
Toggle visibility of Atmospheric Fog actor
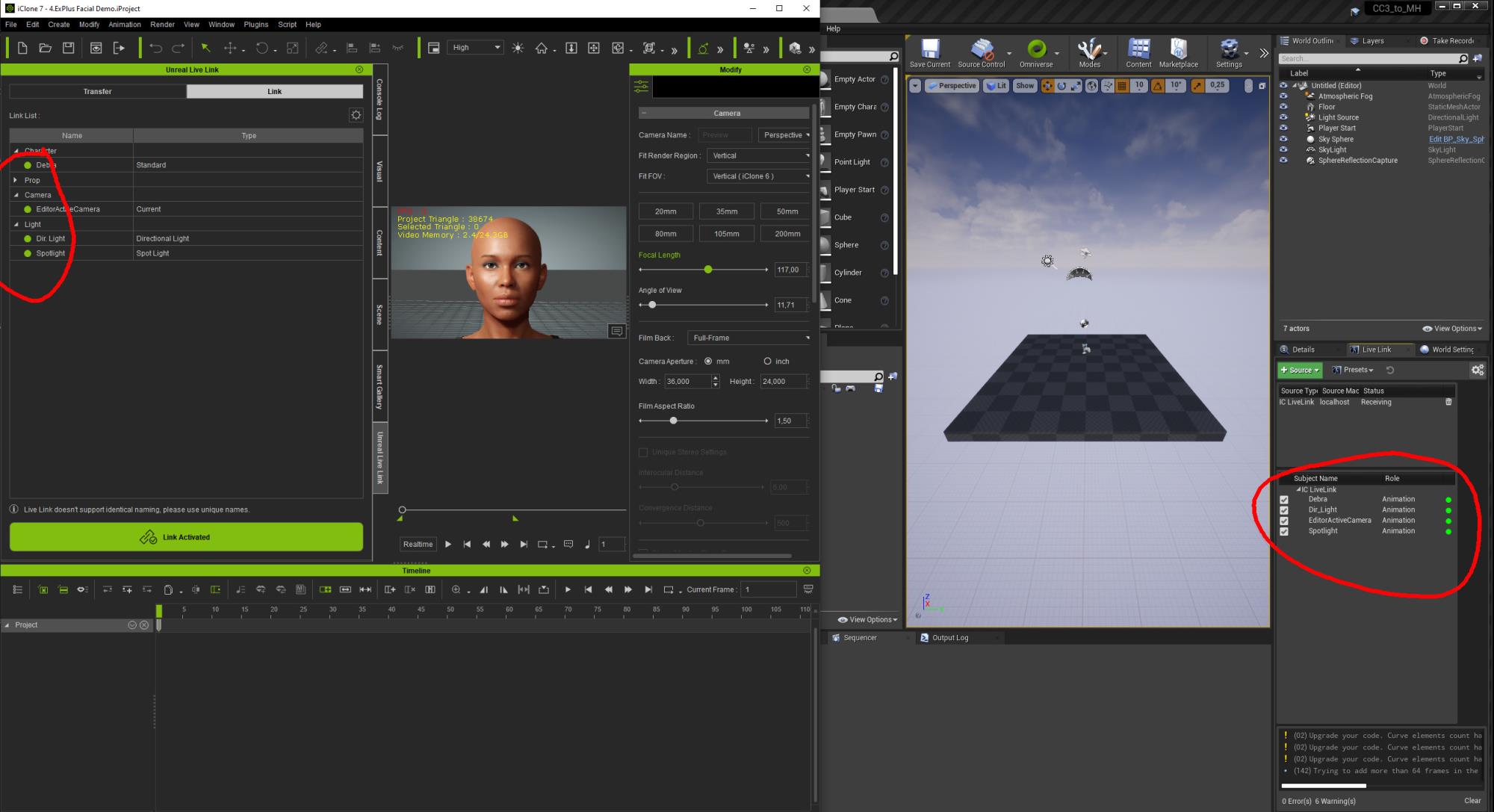point(1283,96)
